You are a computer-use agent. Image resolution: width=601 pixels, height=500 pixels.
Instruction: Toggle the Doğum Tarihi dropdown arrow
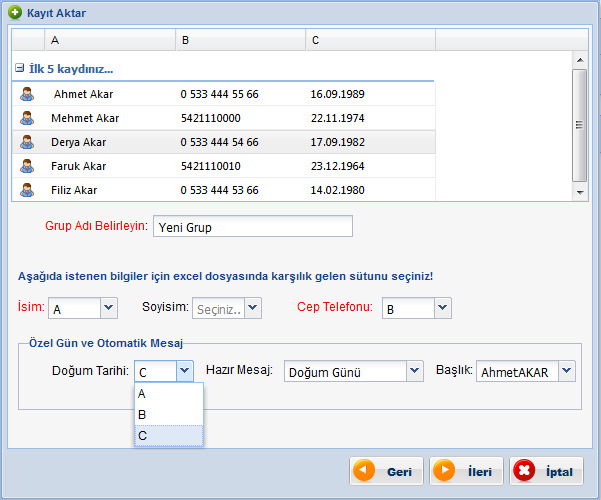pyautogui.click(x=185, y=371)
